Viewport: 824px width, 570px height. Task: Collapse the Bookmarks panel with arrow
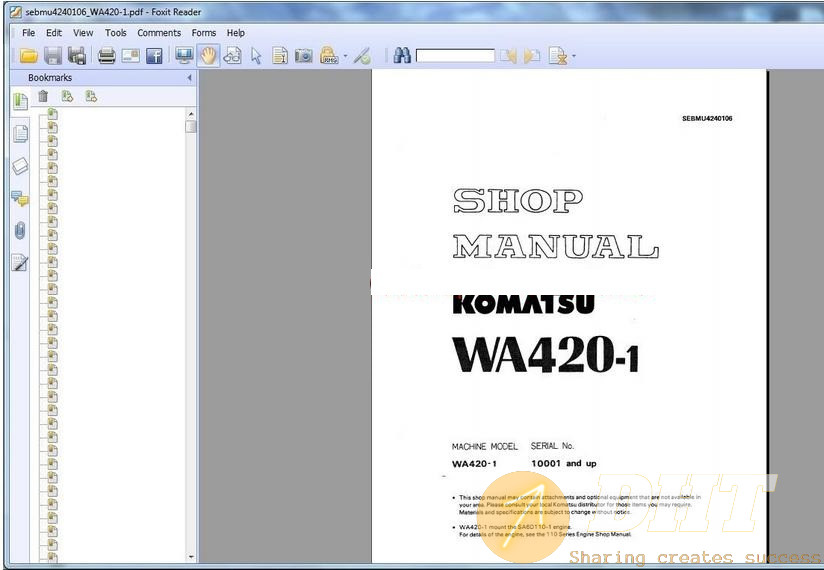[189, 78]
